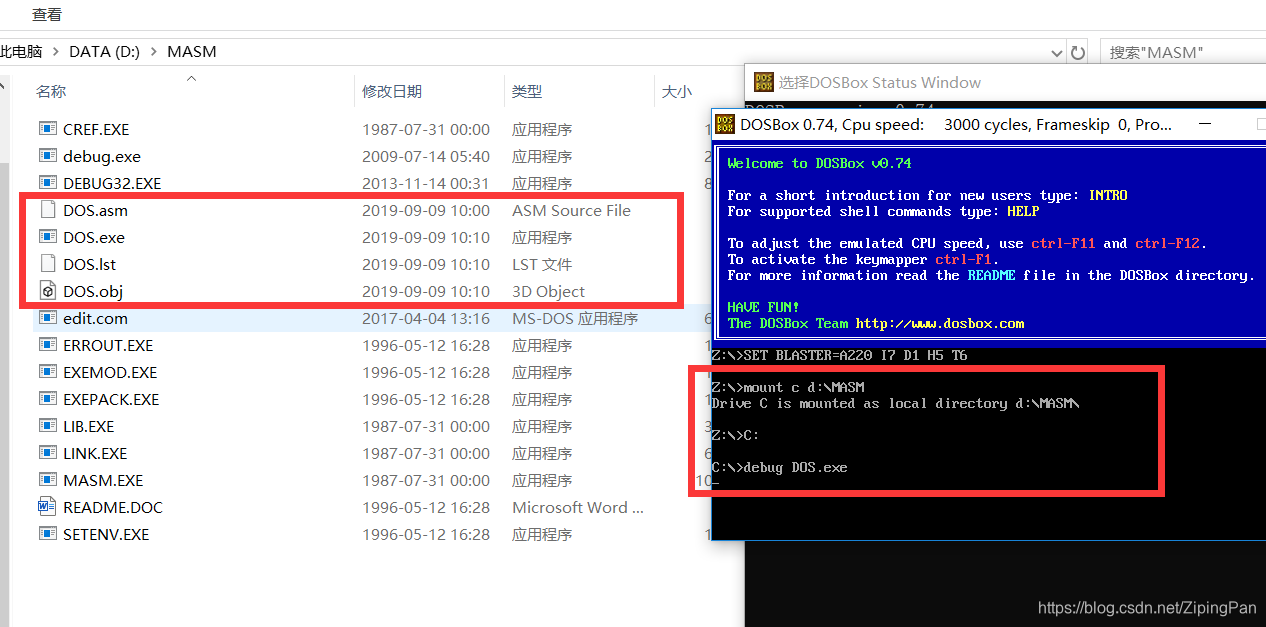
Task: Click the EXEPACK.EXE file icon
Action: coord(47,399)
